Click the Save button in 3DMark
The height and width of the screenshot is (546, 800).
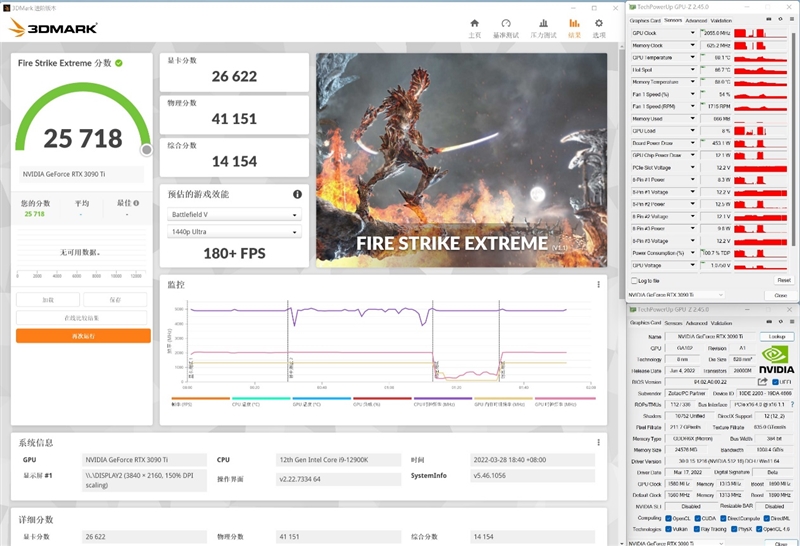point(115,300)
